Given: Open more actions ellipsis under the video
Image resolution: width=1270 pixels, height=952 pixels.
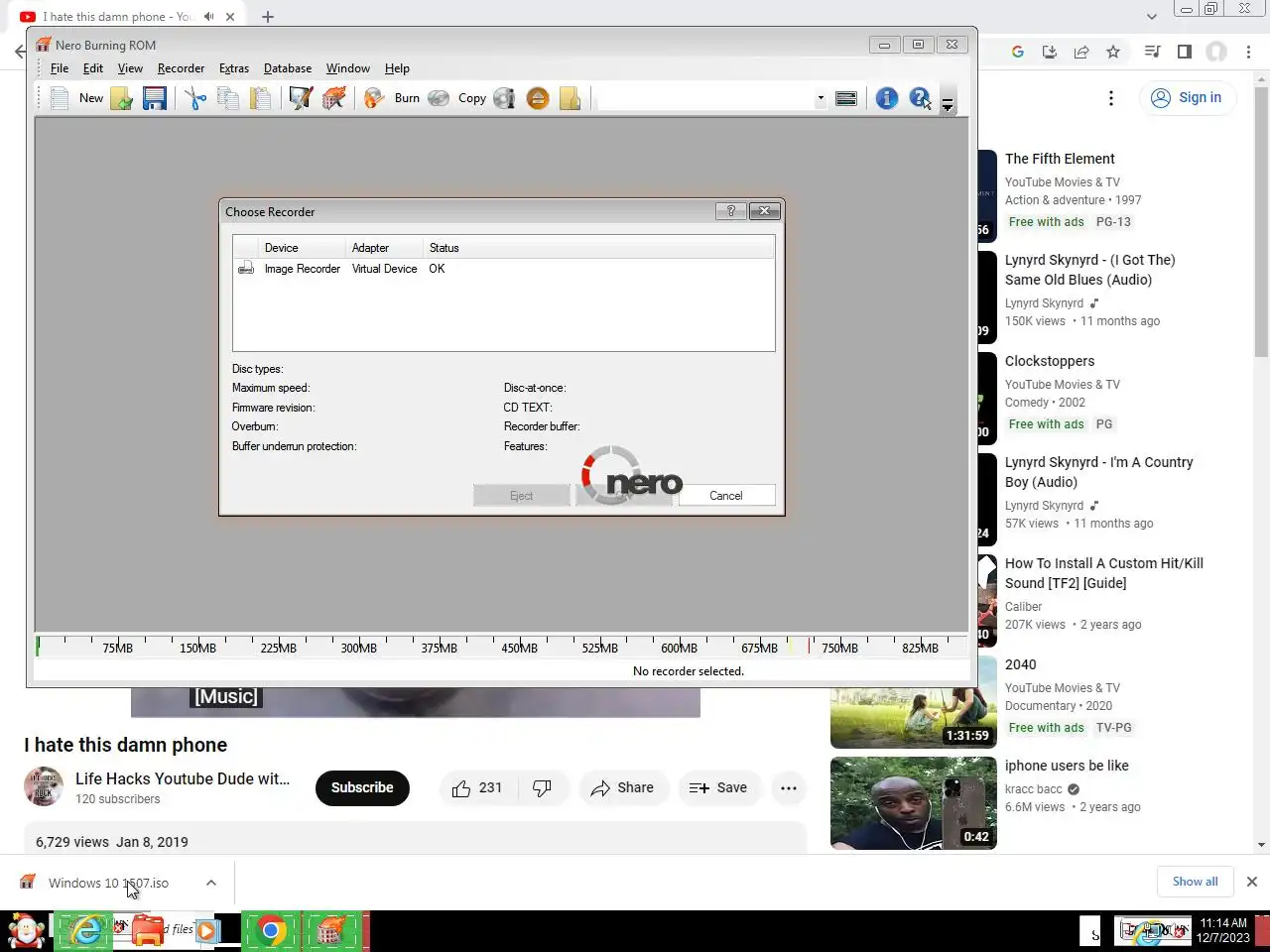Looking at the screenshot, I should pyautogui.click(x=789, y=787).
